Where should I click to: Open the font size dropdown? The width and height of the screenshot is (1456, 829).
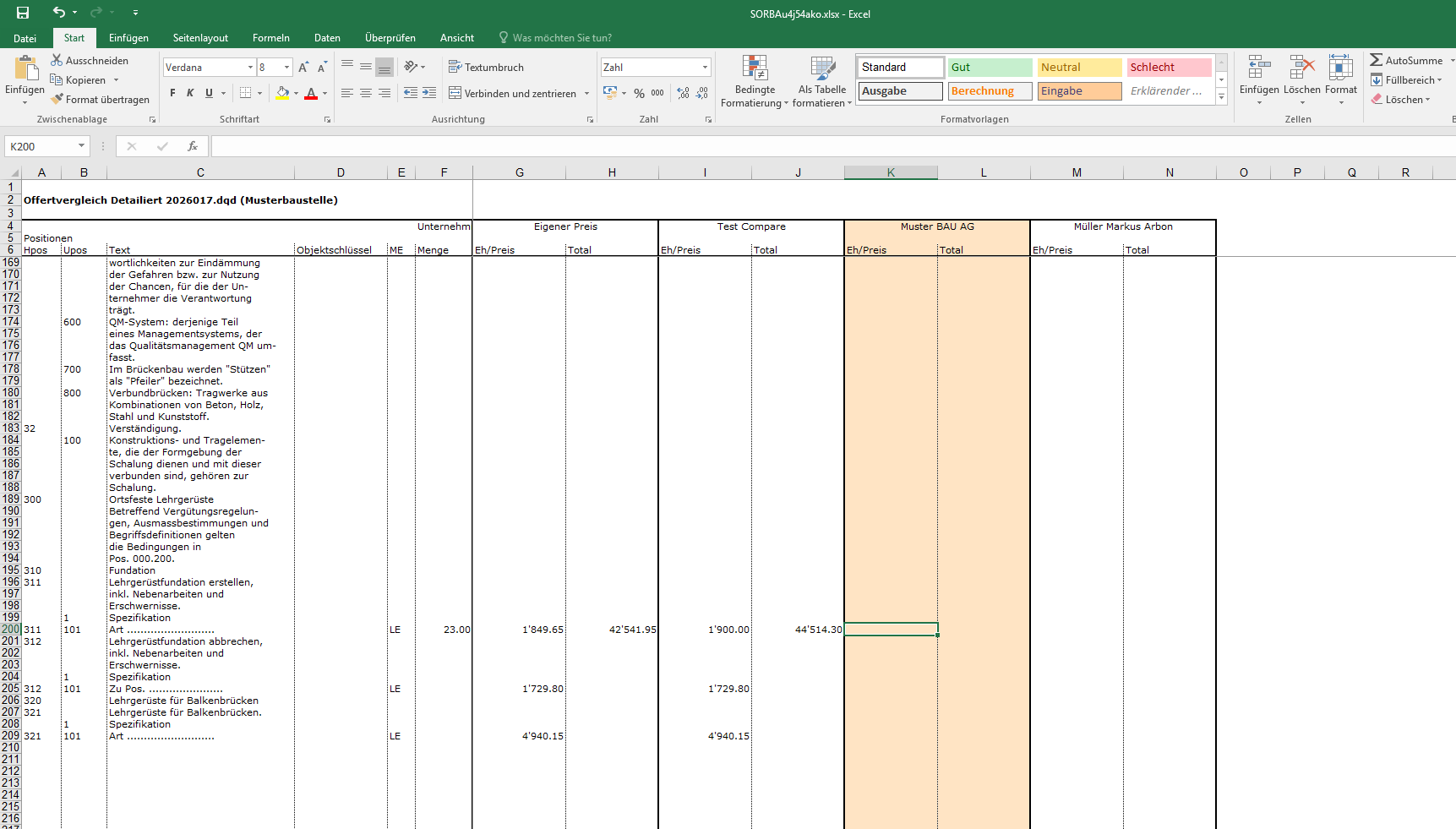coord(287,68)
